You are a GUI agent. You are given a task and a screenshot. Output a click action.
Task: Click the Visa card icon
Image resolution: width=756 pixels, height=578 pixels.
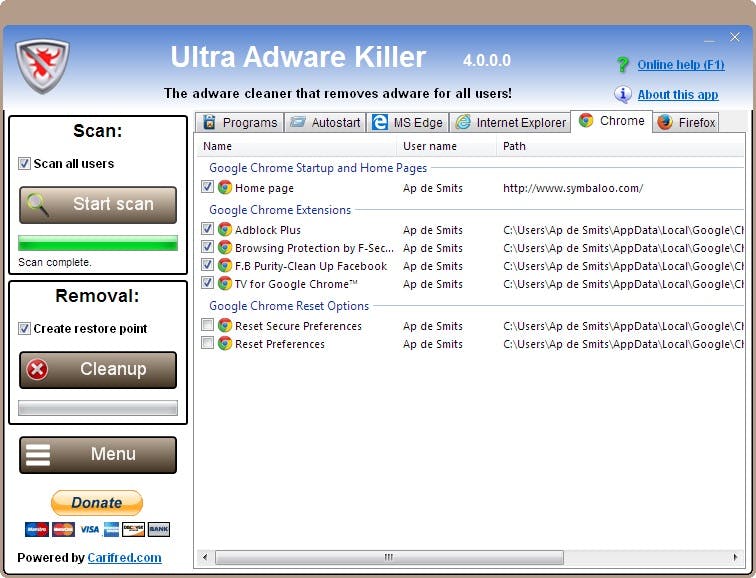pos(90,529)
